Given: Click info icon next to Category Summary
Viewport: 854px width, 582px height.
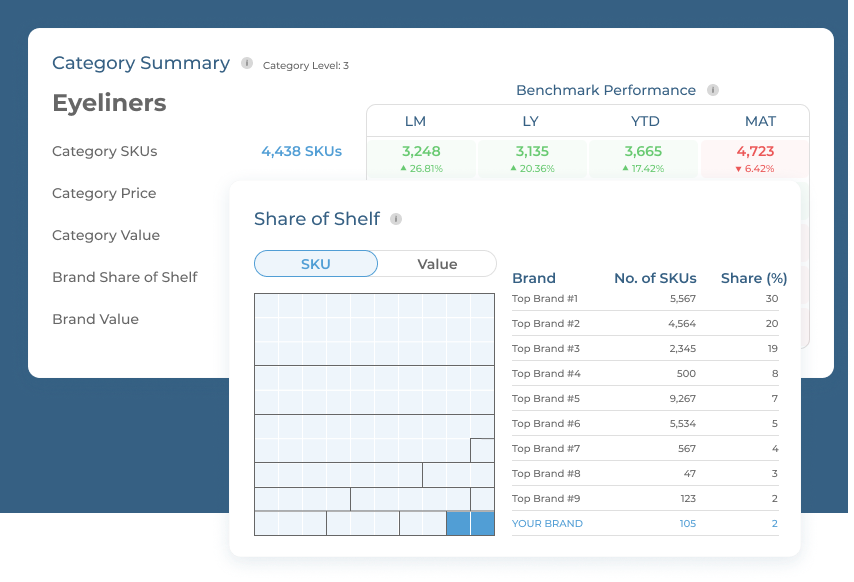Looking at the screenshot, I should coord(247,63).
